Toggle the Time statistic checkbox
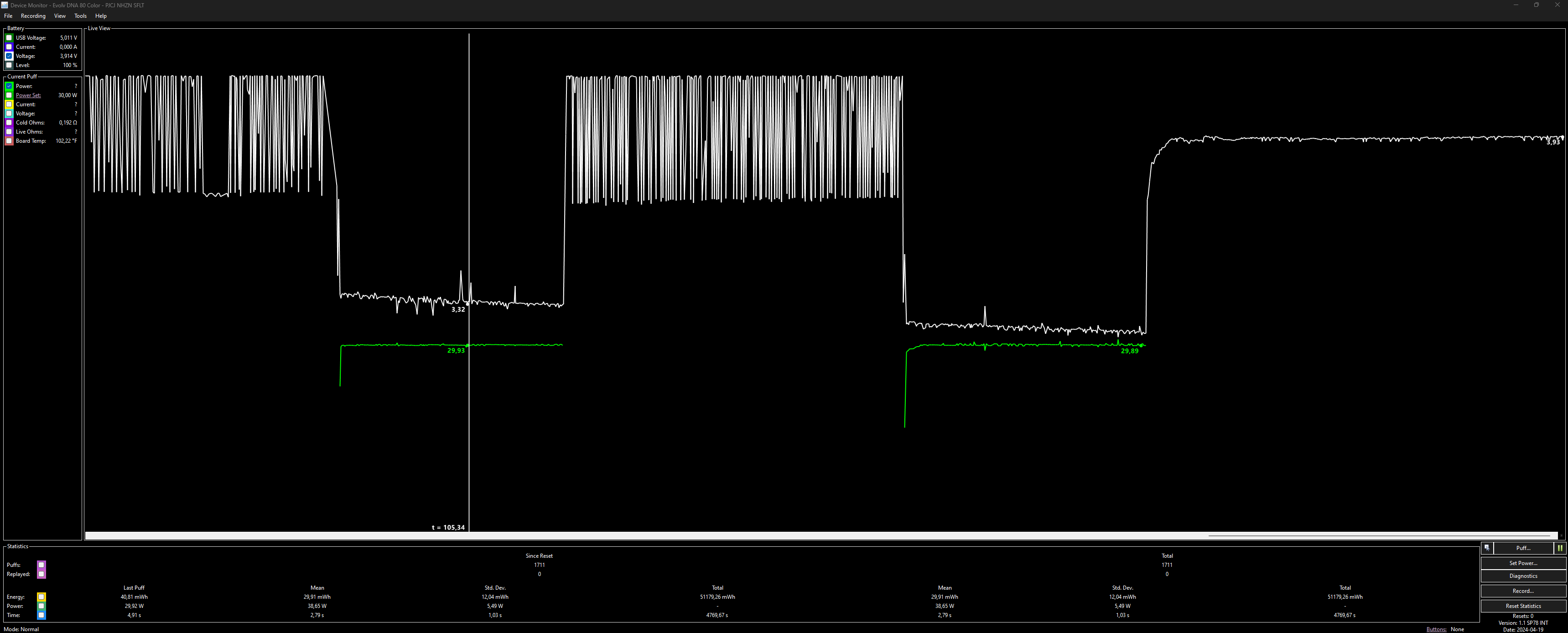This screenshot has height=633, width=1568. 42,615
